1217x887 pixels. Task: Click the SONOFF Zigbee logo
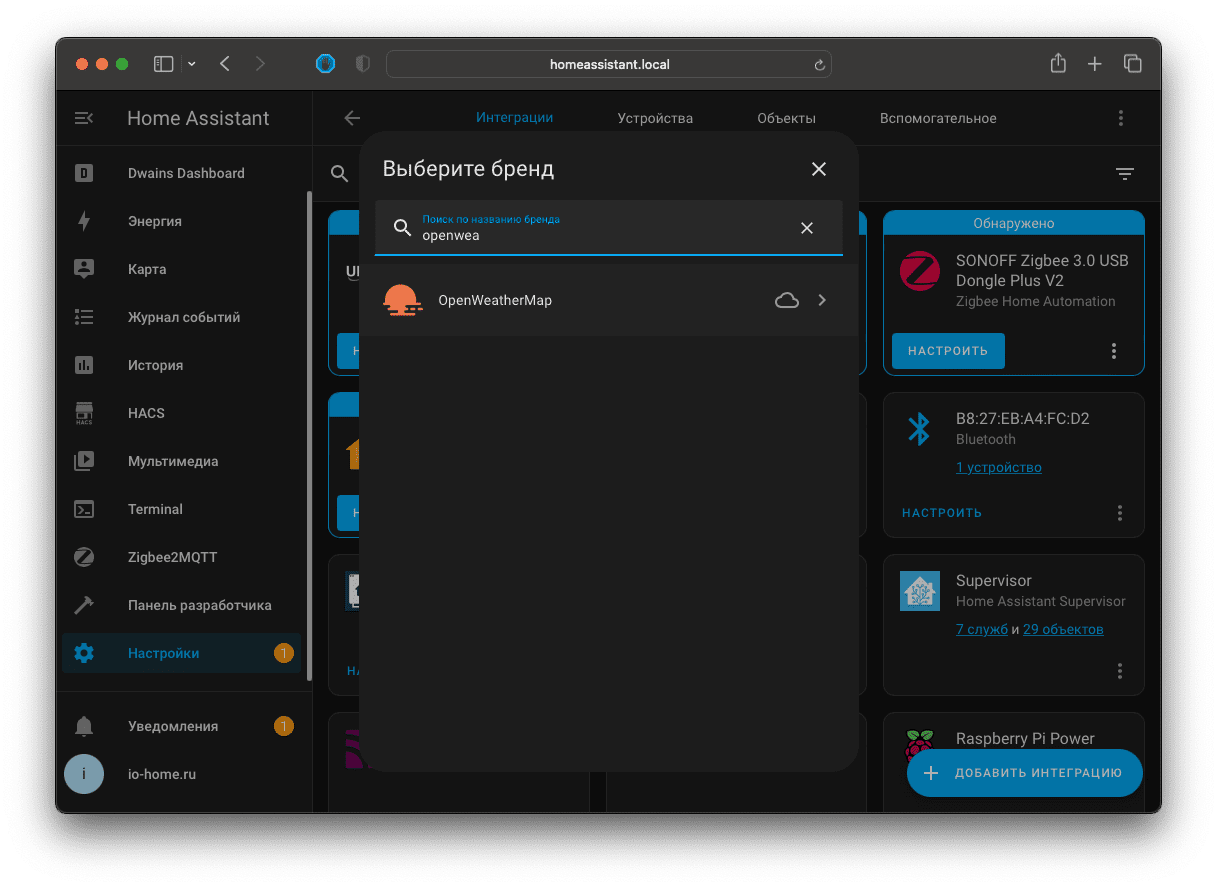pyautogui.click(x=920, y=271)
